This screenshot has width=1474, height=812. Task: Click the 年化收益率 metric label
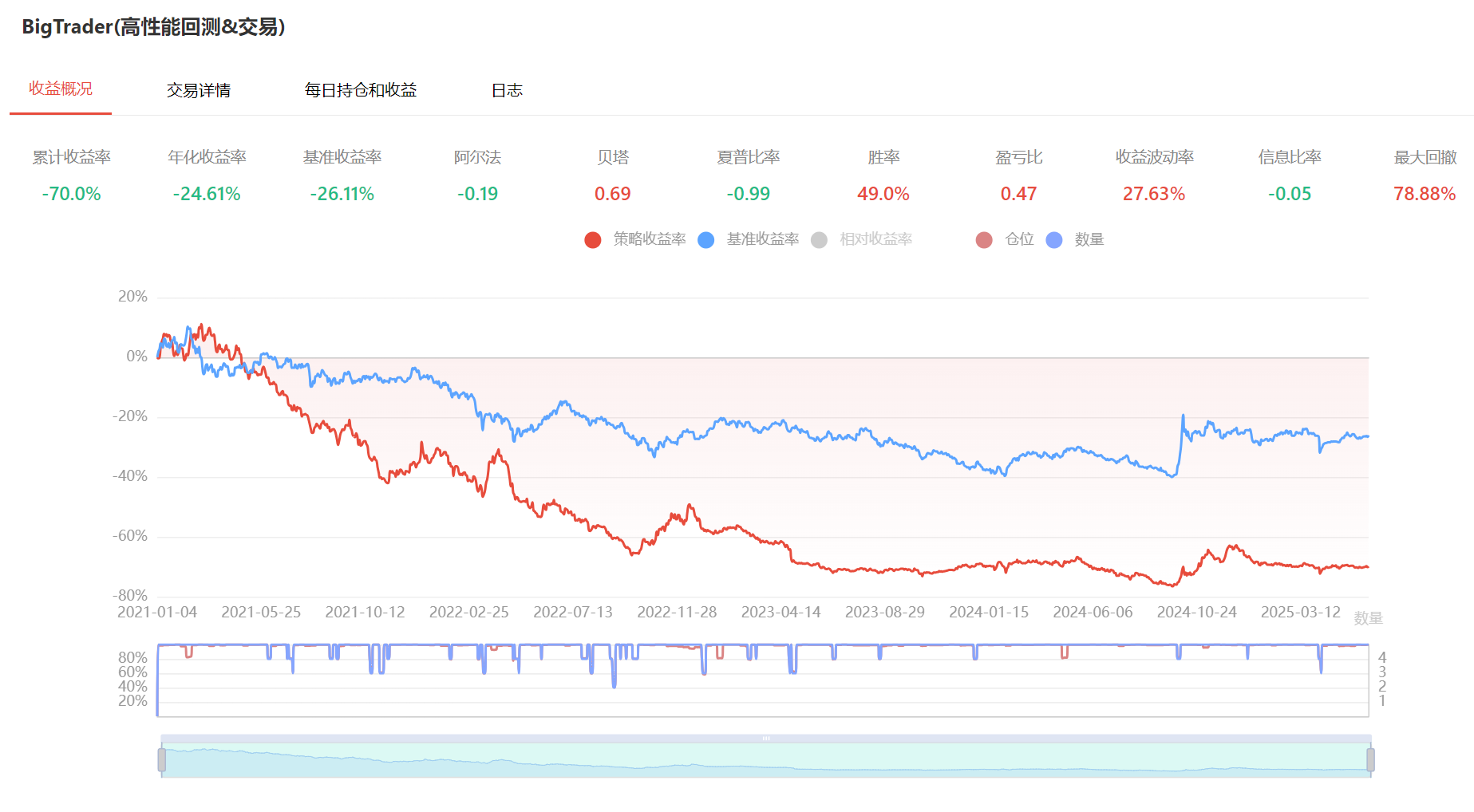(x=207, y=157)
